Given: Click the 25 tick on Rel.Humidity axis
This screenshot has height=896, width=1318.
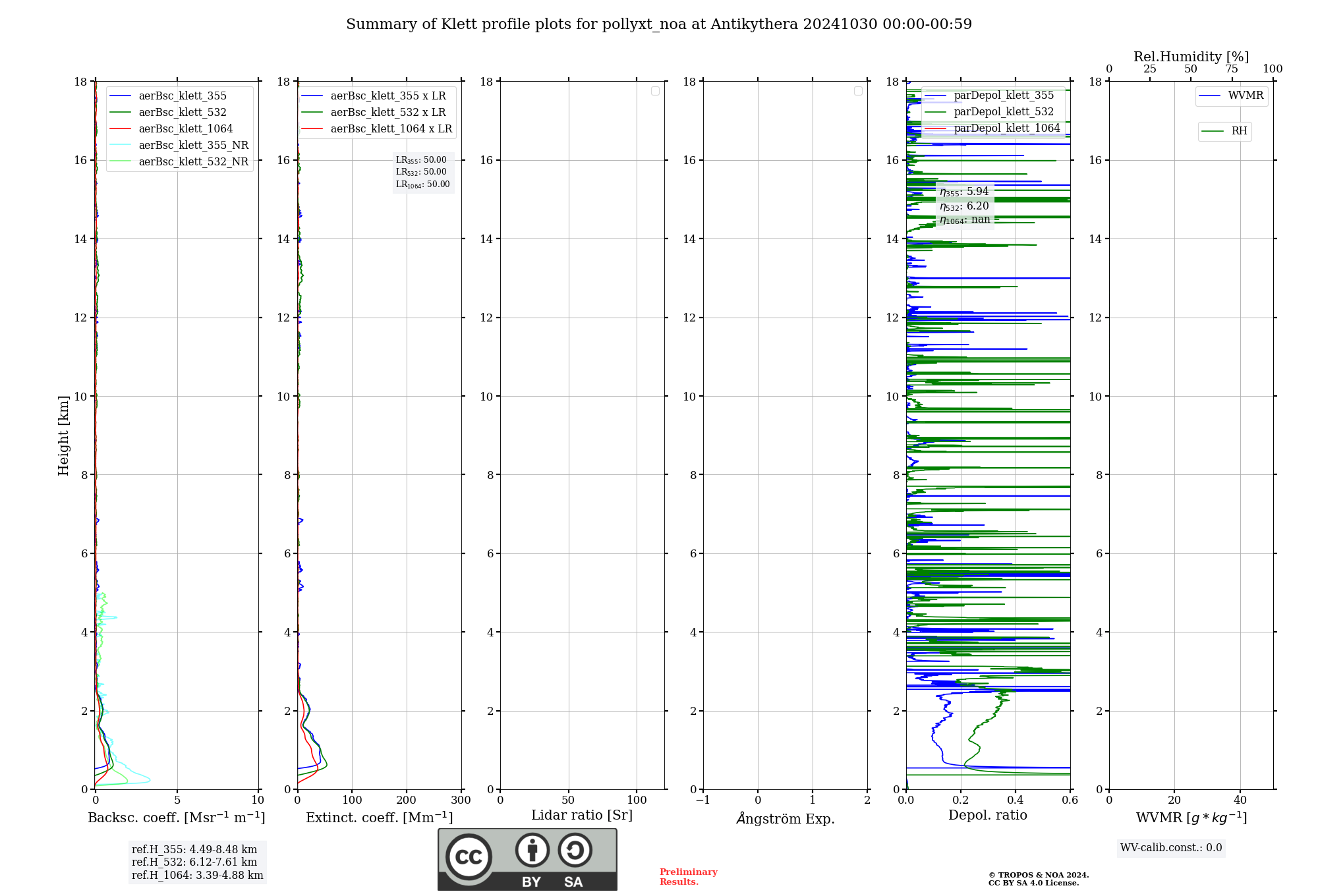Looking at the screenshot, I should (1150, 69).
